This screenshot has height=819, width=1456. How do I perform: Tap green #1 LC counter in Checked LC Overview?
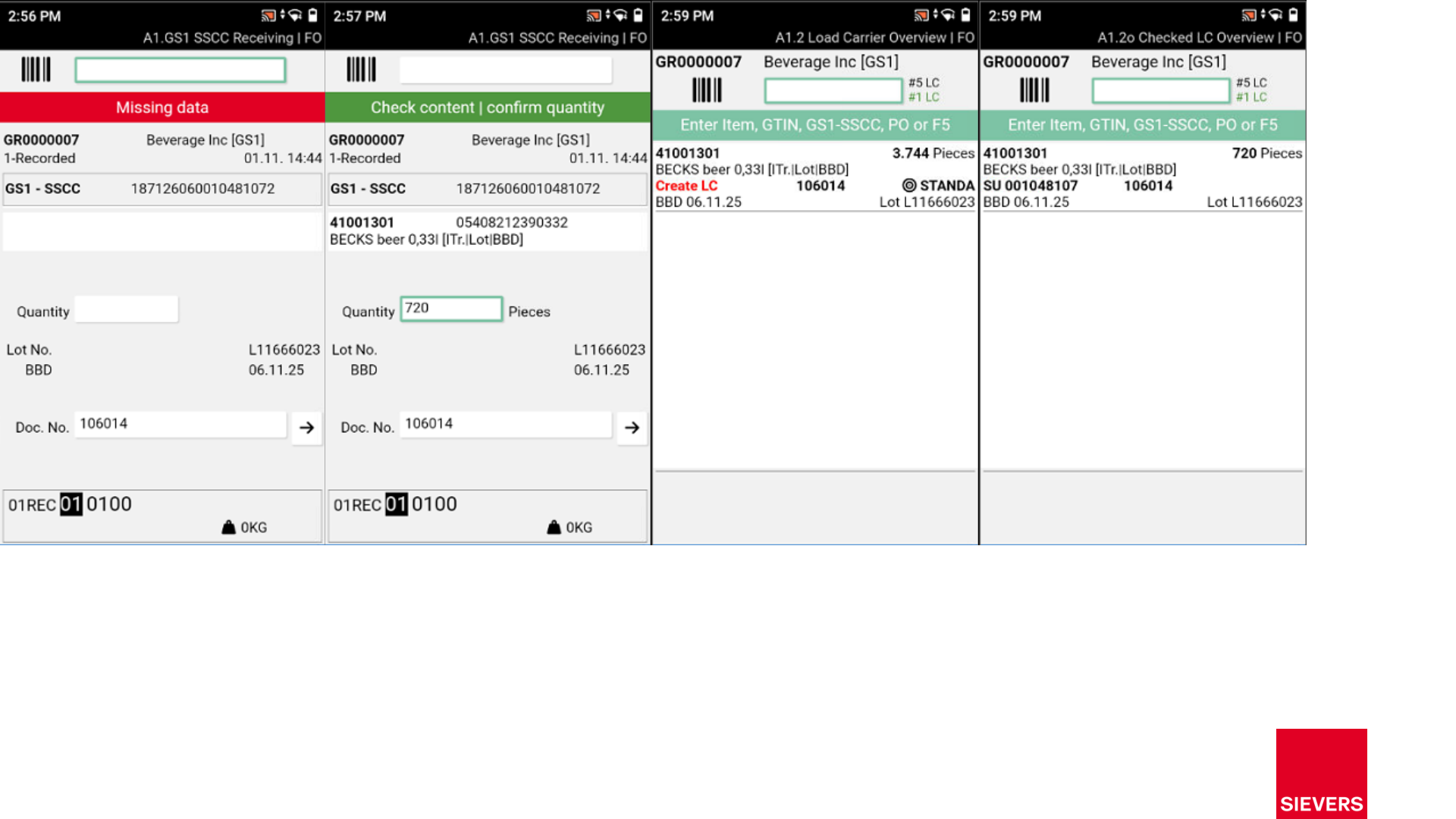1251,97
